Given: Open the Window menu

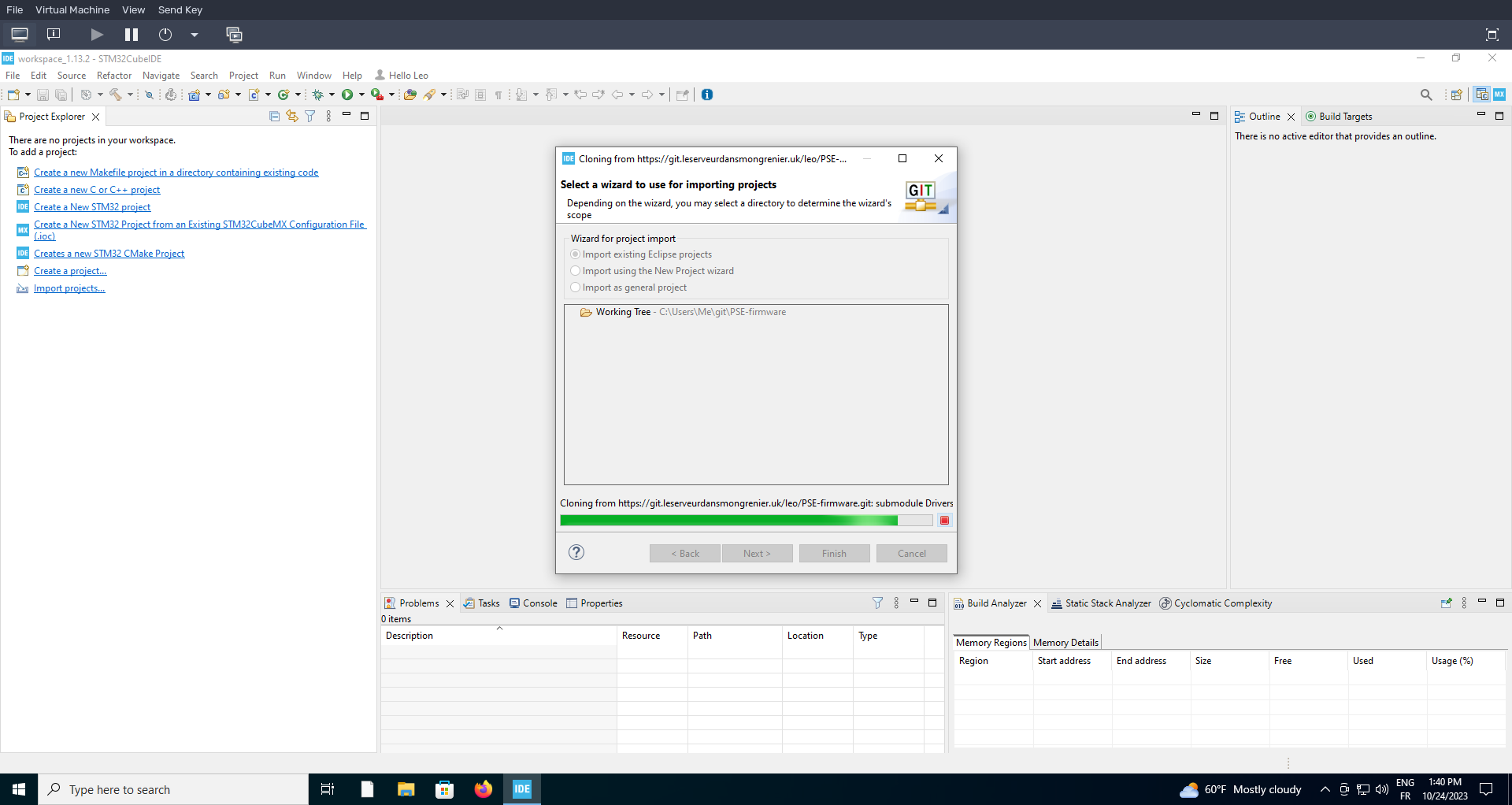Looking at the screenshot, I should click(x=314, y=76).
